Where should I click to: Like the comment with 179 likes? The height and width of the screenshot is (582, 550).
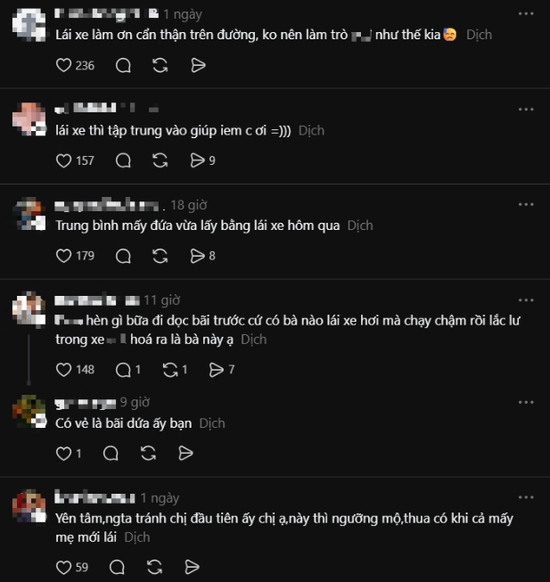[x=63, y=256]
